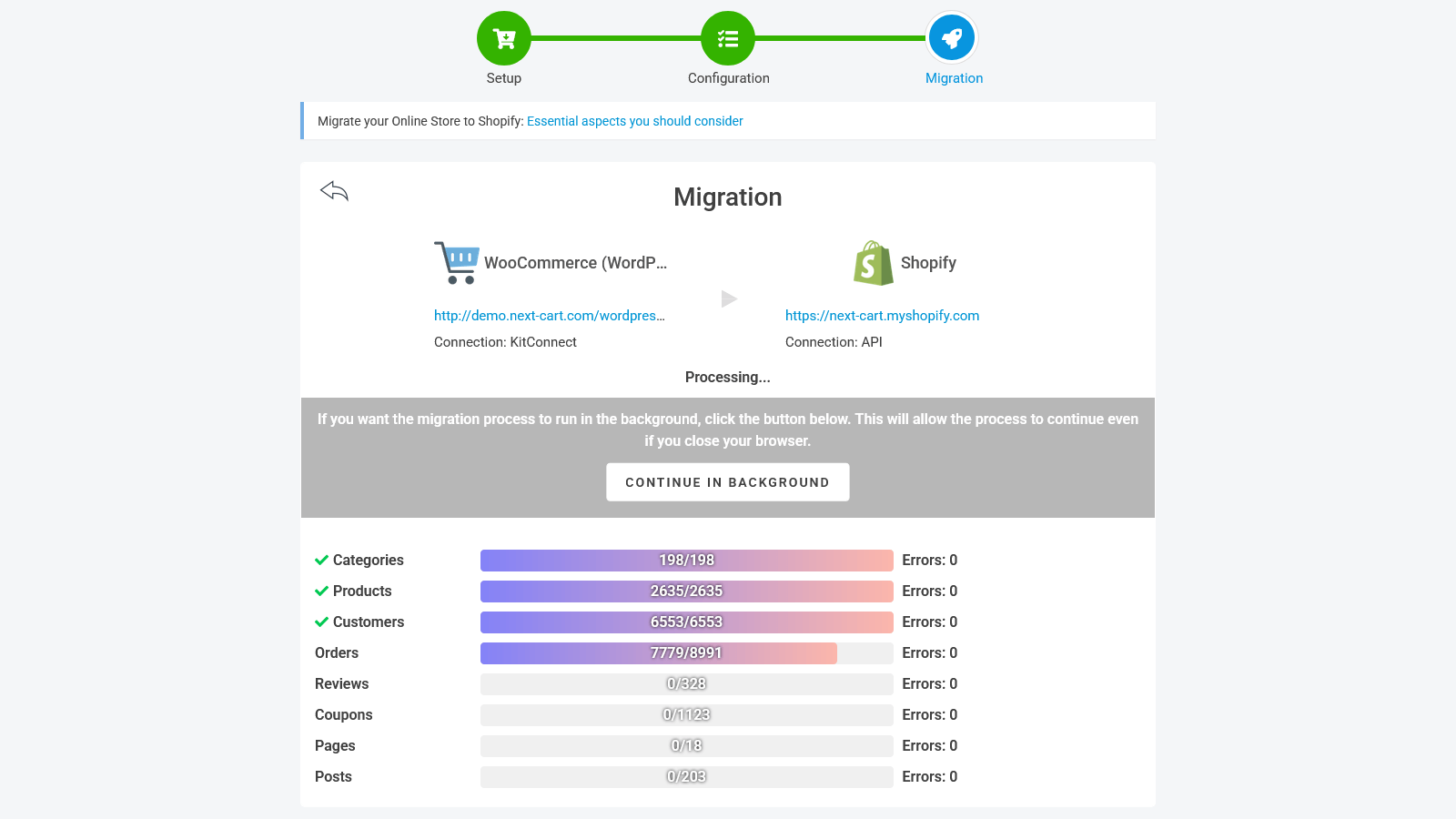Open the Essential aspects you should consider link

[x=635, y=121]
